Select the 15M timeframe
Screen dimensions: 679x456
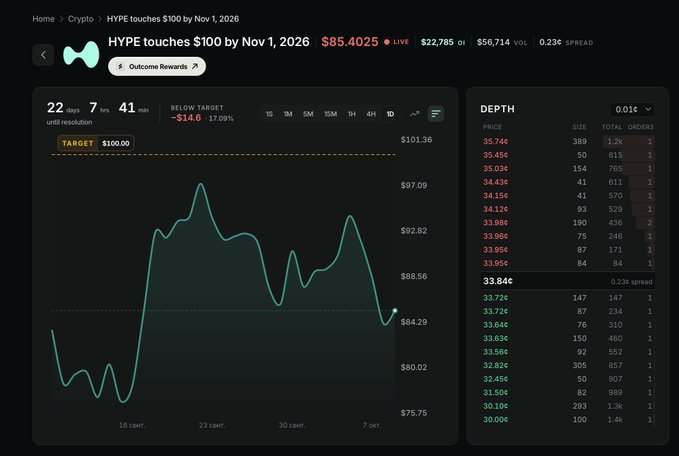click(330, 114)
